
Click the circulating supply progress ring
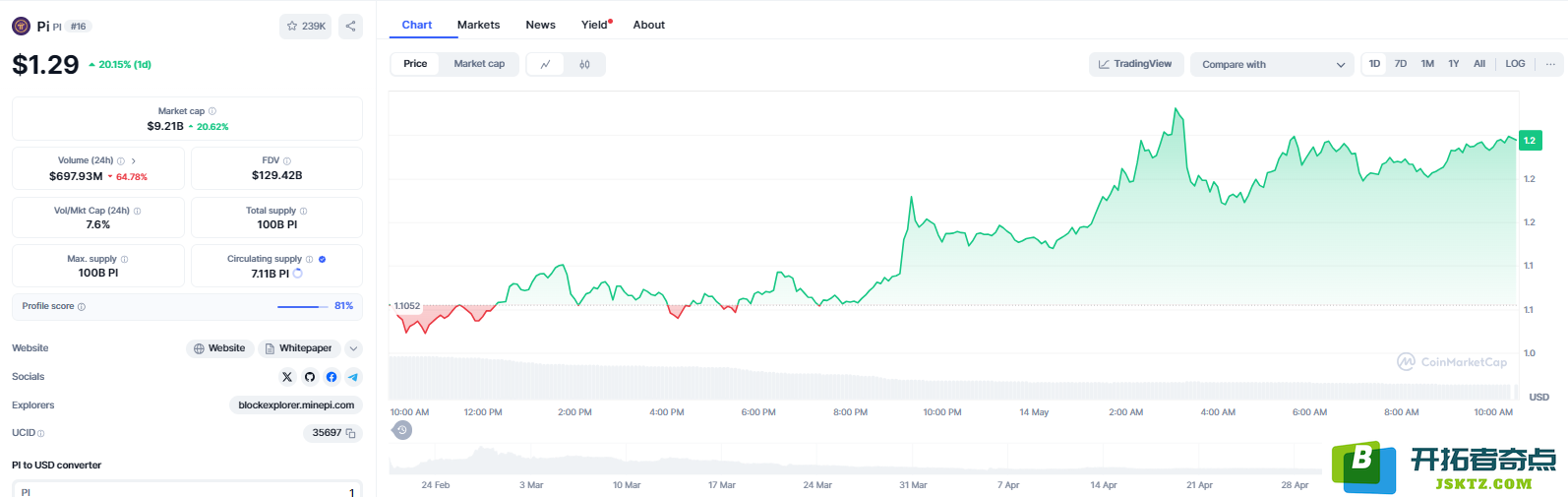point(298,274)
